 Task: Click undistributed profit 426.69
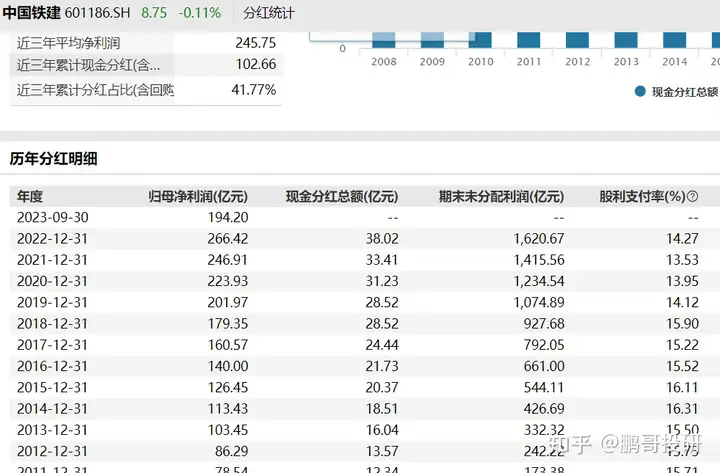coord(544,409)
